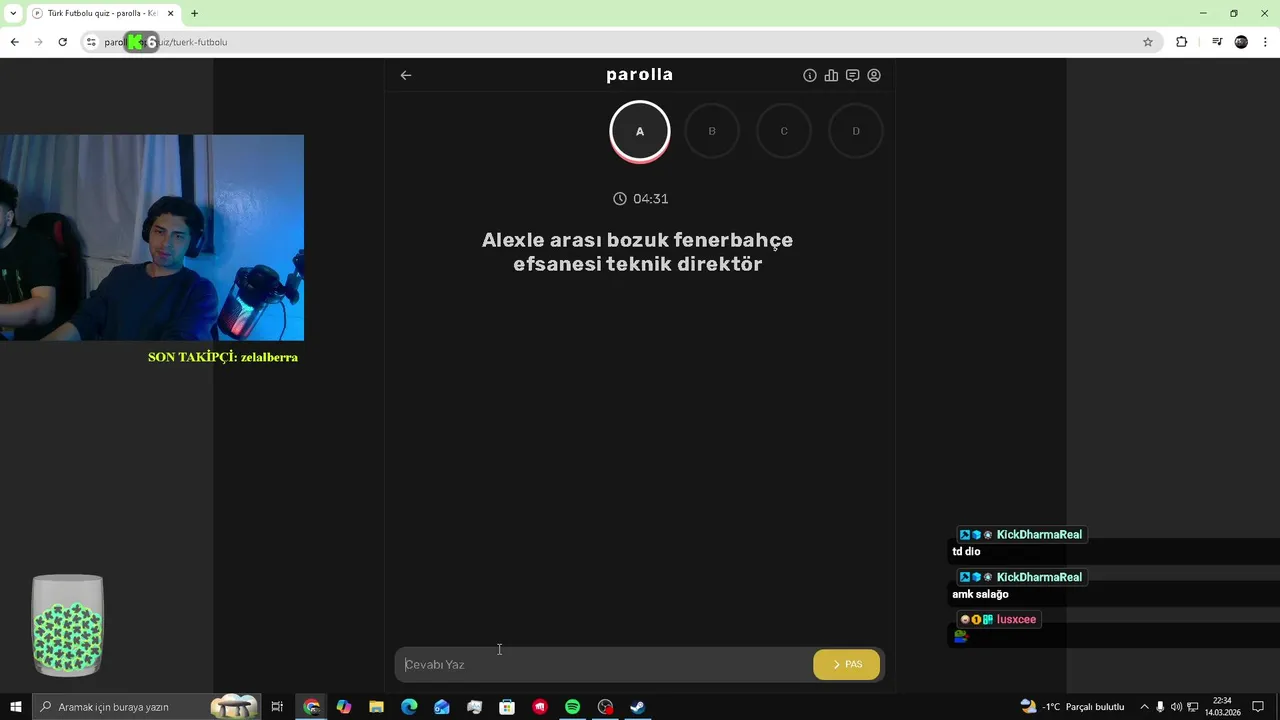Open the Windows Start menu
1280x720 pixels.
(x=15, y=707)
